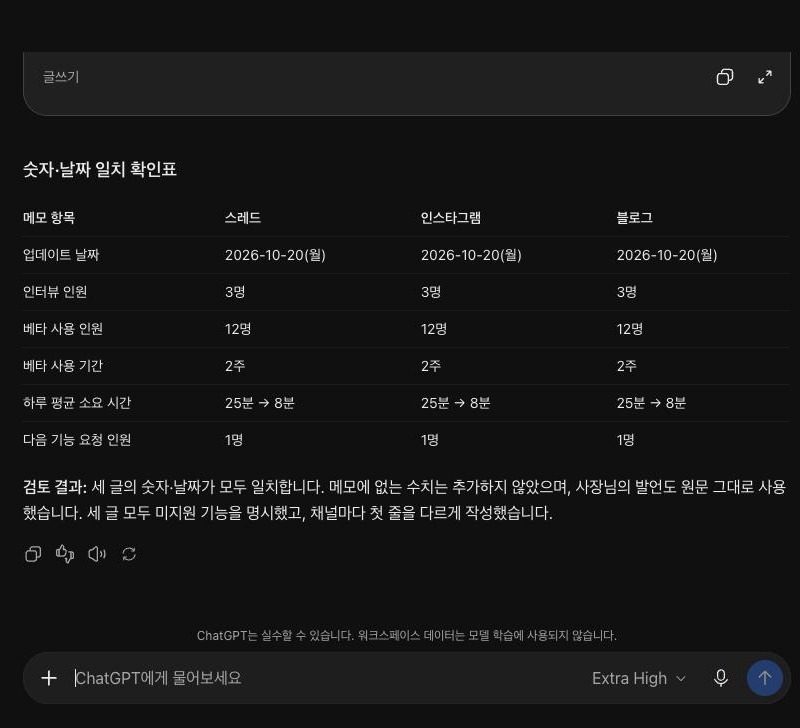Click 인스타그램 '1명' in 다음 기능 요청 row
The width and height of the screenshot is (800, 728).
[x=430, y=440]
